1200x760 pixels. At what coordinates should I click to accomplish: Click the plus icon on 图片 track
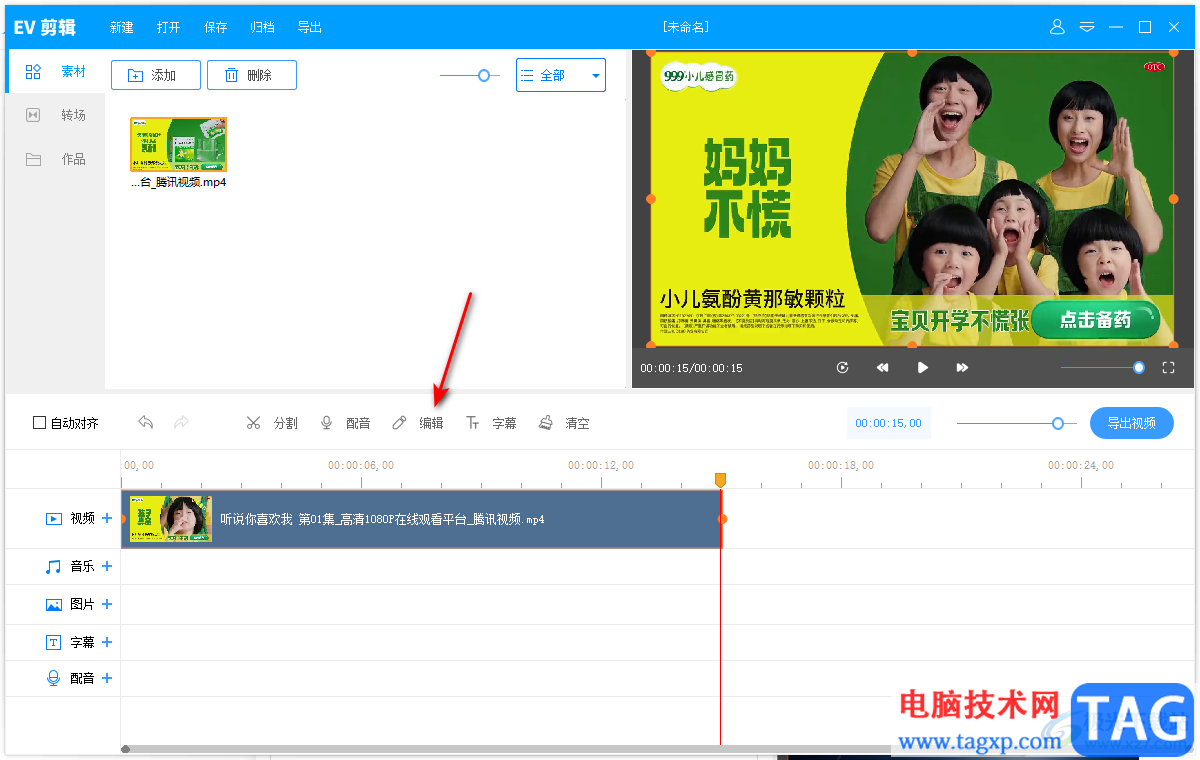pyautogui.click(x=107, y=604)
